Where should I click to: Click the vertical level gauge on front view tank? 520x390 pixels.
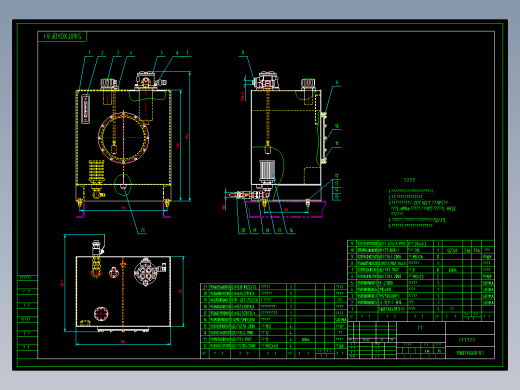(x=85, y=109)
